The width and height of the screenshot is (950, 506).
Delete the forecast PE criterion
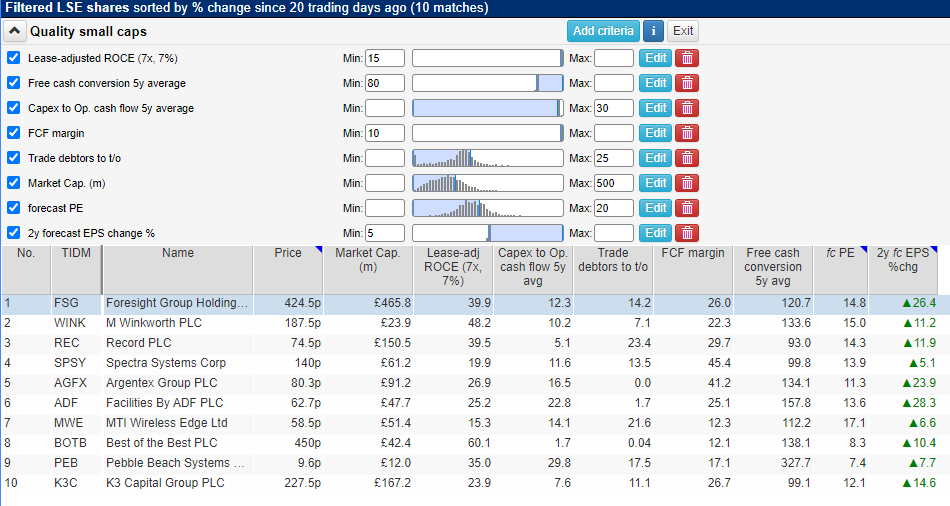[x=687, y=208]
